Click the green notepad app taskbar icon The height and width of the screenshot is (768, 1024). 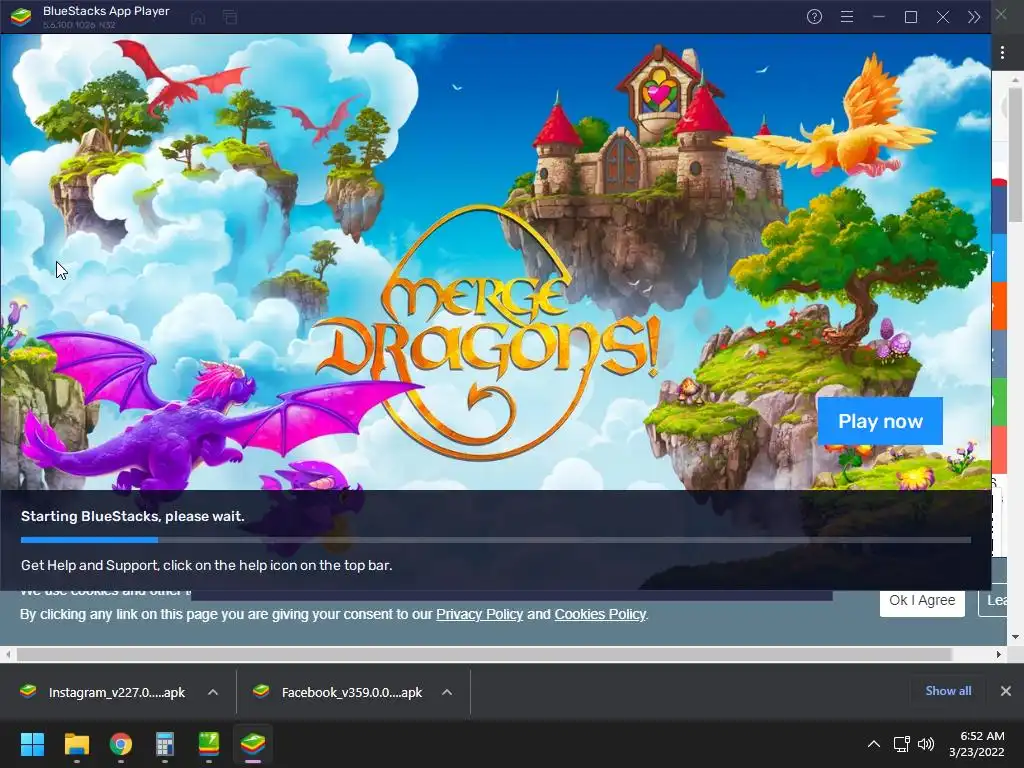tap(209, 744)
